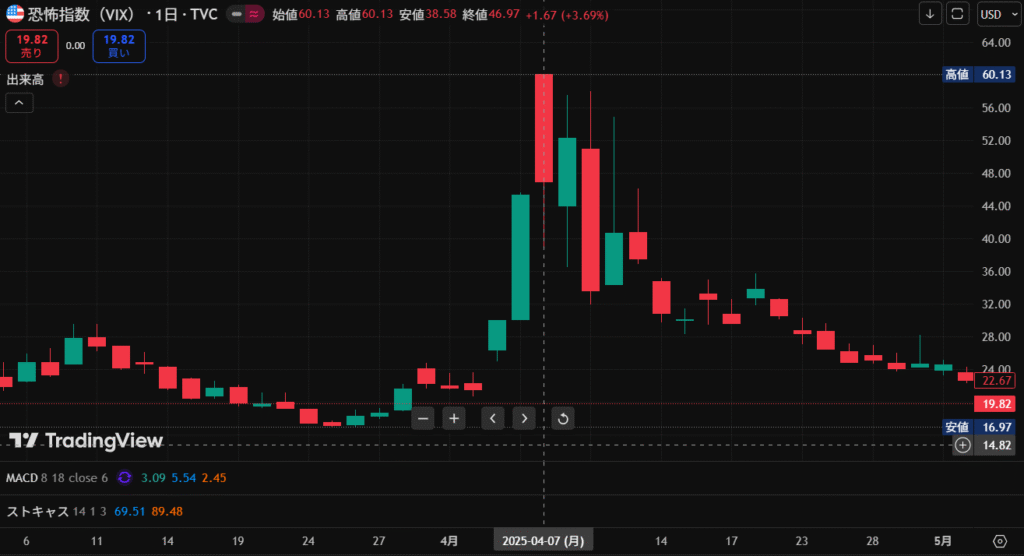Click the red volume warning icon

[x=61, y=78]
